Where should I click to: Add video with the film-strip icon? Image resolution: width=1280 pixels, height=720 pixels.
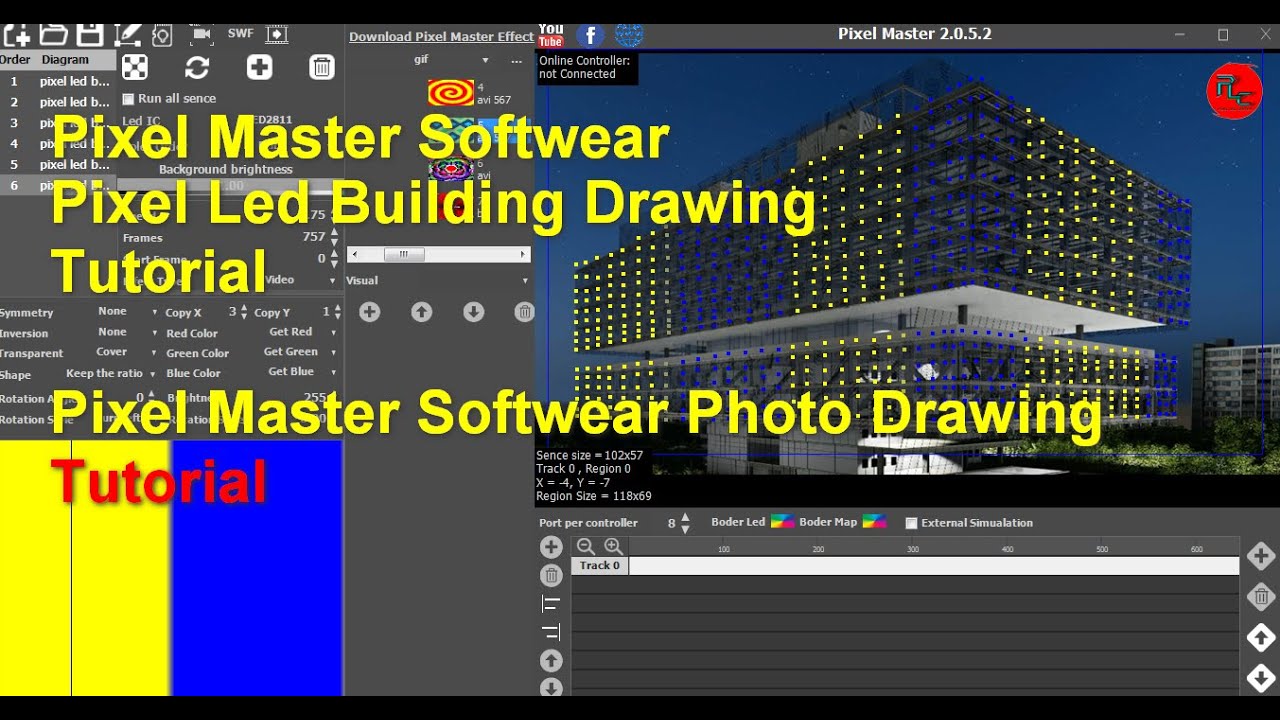277,34
